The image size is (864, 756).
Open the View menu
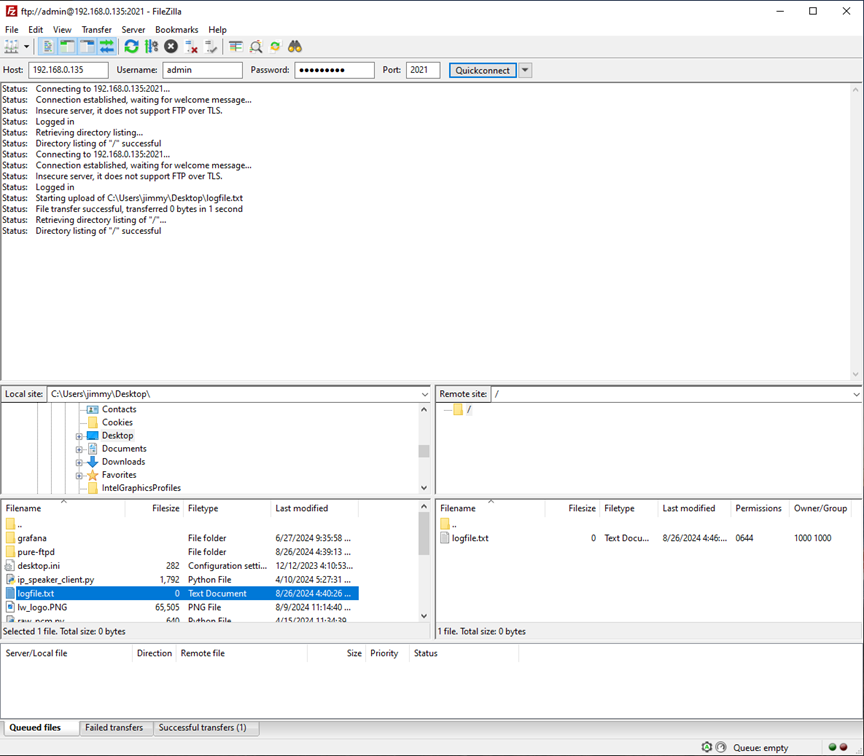pos(62,30)
